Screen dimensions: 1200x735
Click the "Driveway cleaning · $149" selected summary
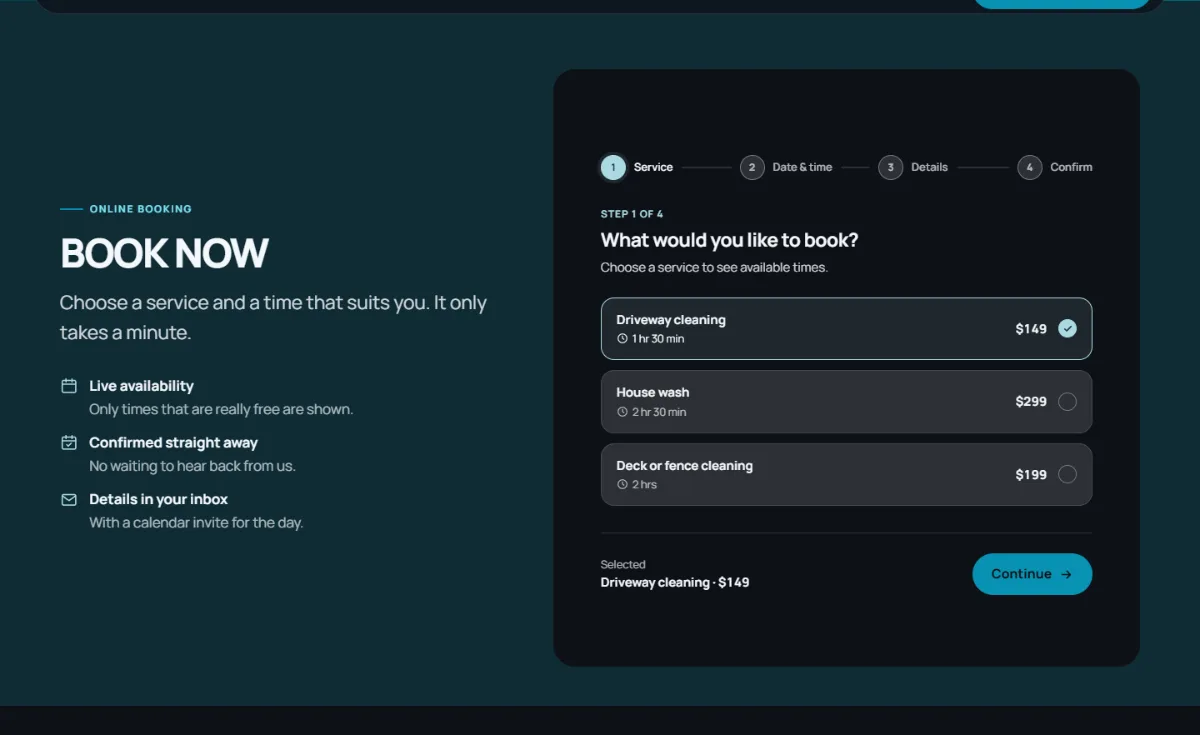(x=675, y=582)
